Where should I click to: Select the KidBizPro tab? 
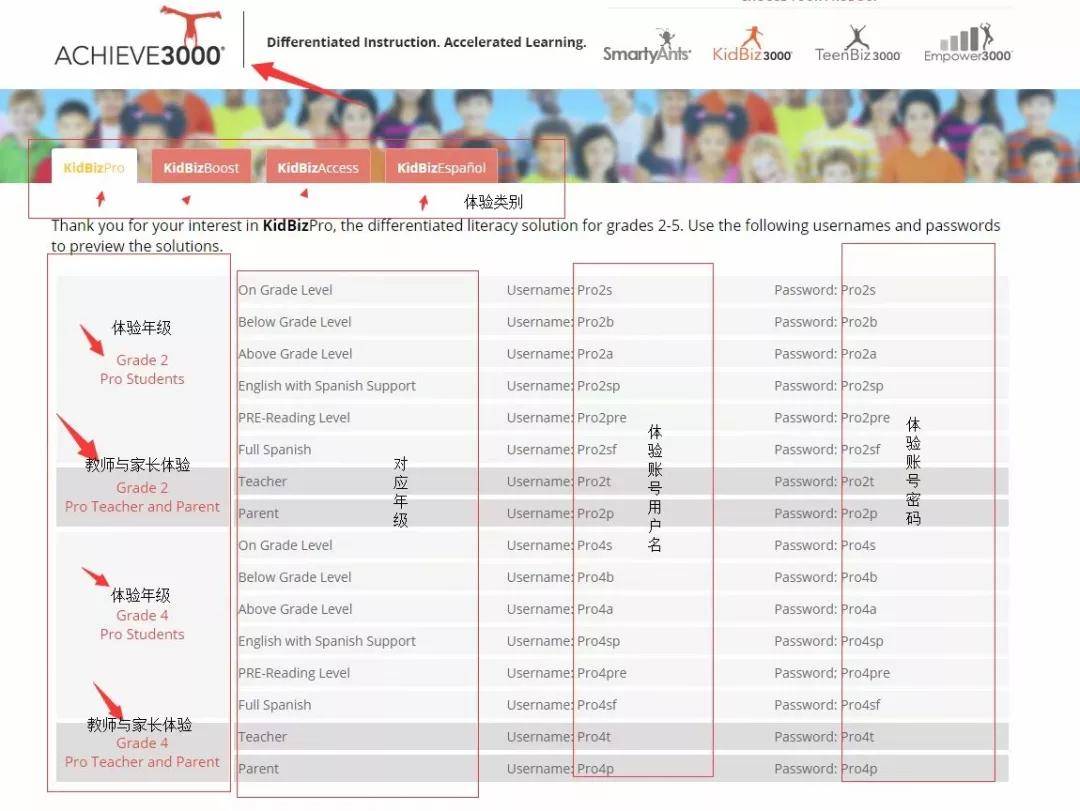click(x=94, y=167)
